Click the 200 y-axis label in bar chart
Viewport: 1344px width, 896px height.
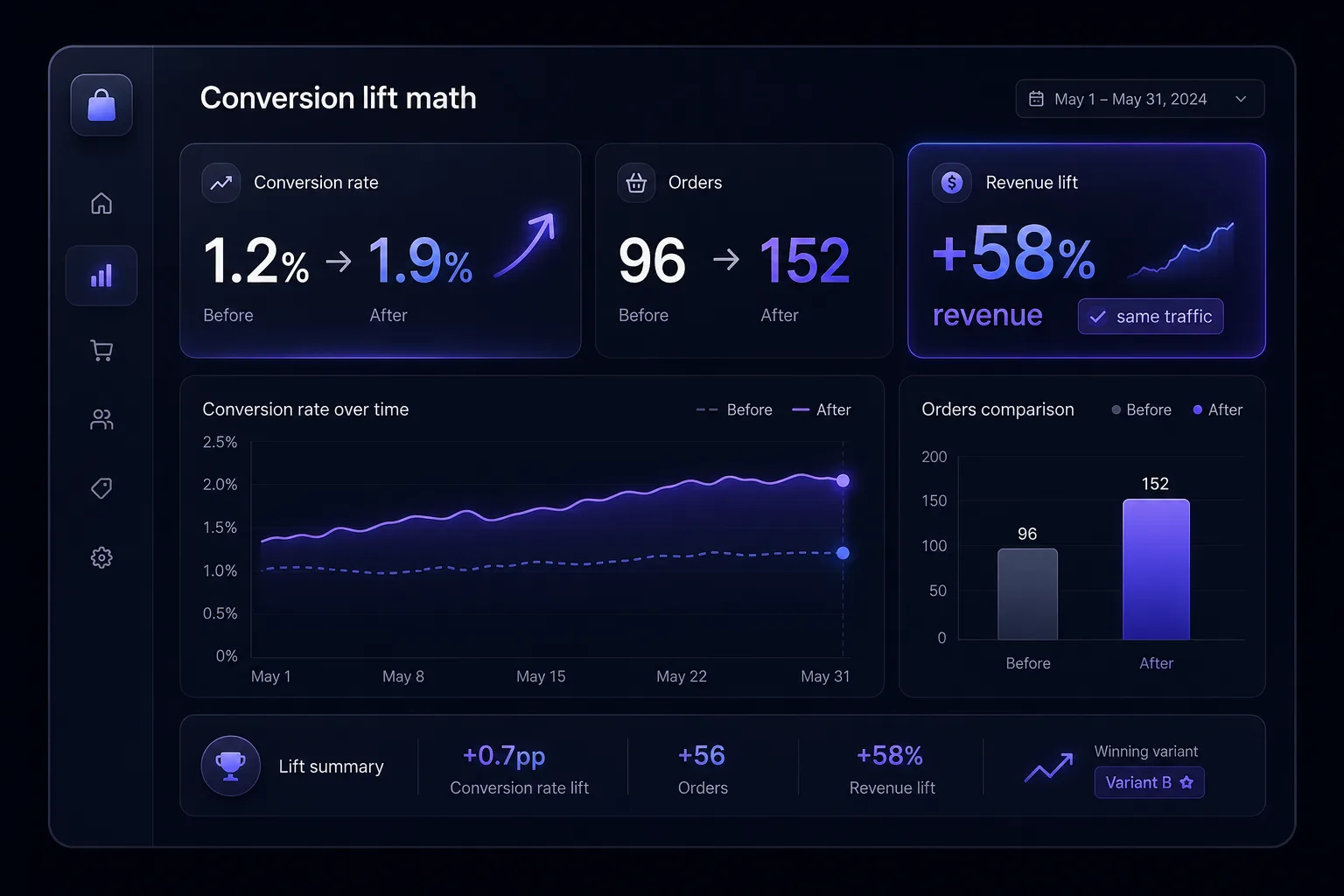(x=934, y=457)
